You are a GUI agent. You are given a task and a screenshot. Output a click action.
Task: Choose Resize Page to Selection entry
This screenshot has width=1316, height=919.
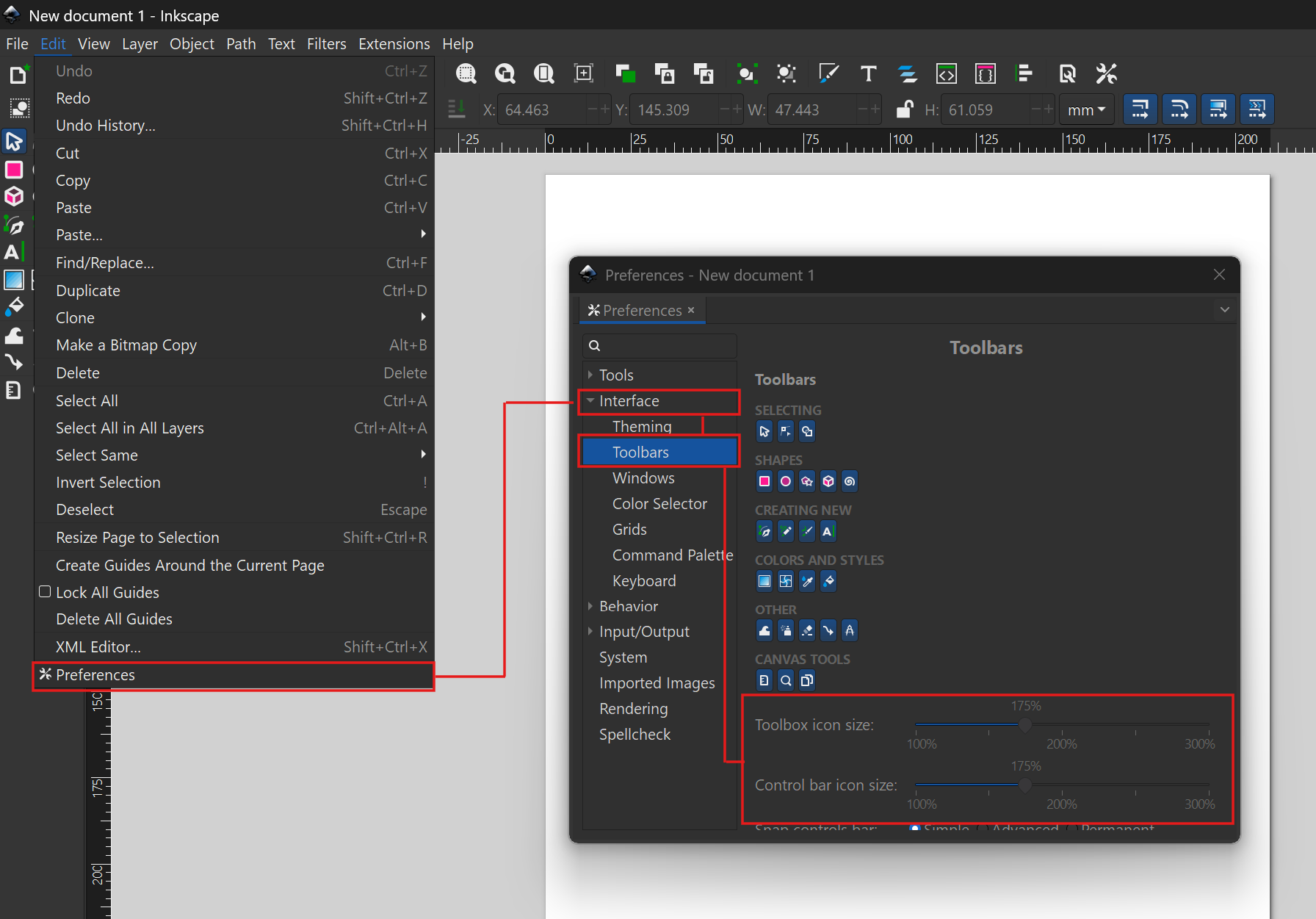[x=234, y=538]
